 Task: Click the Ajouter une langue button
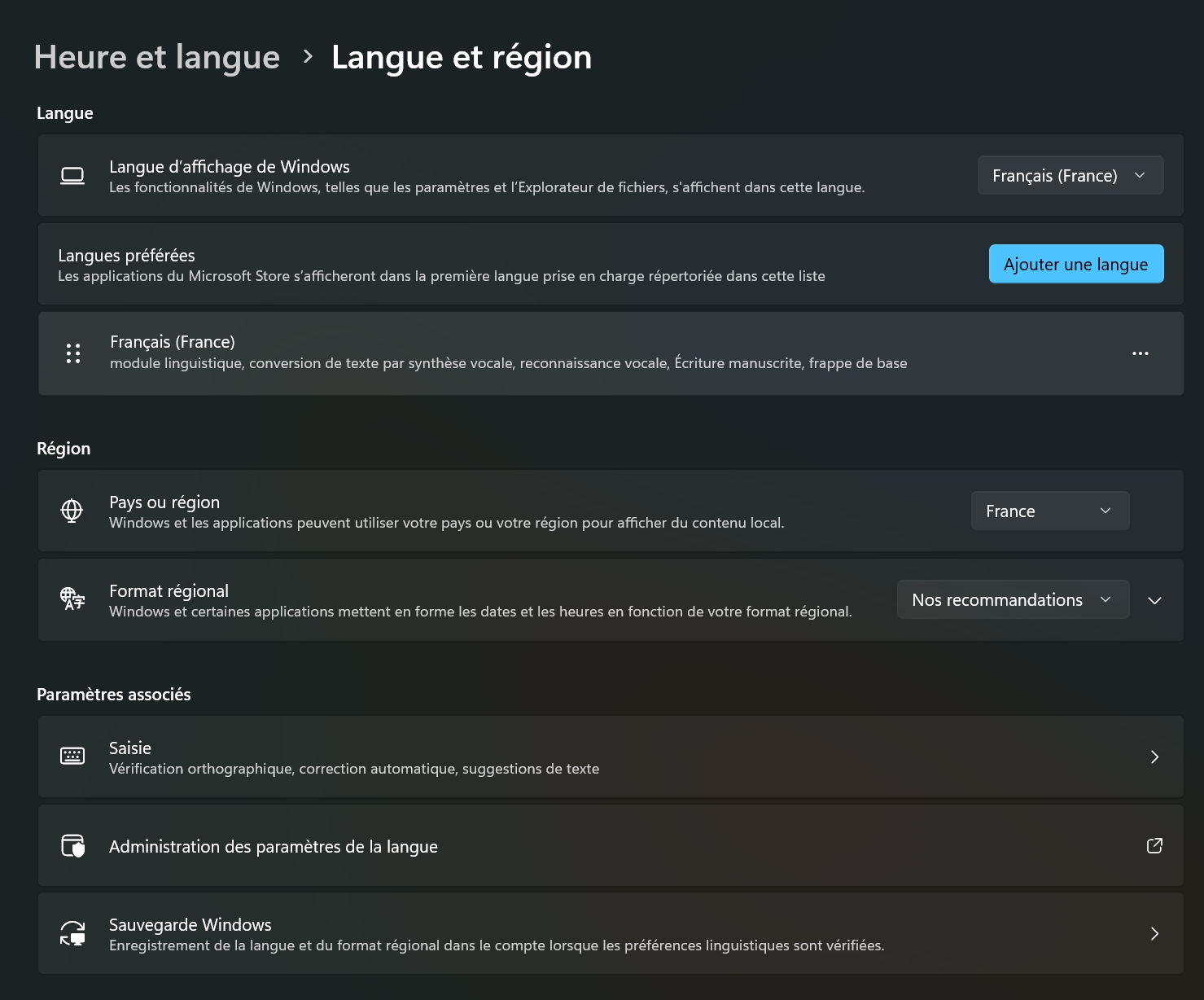pyautogui.click(x=1075, y=265)
